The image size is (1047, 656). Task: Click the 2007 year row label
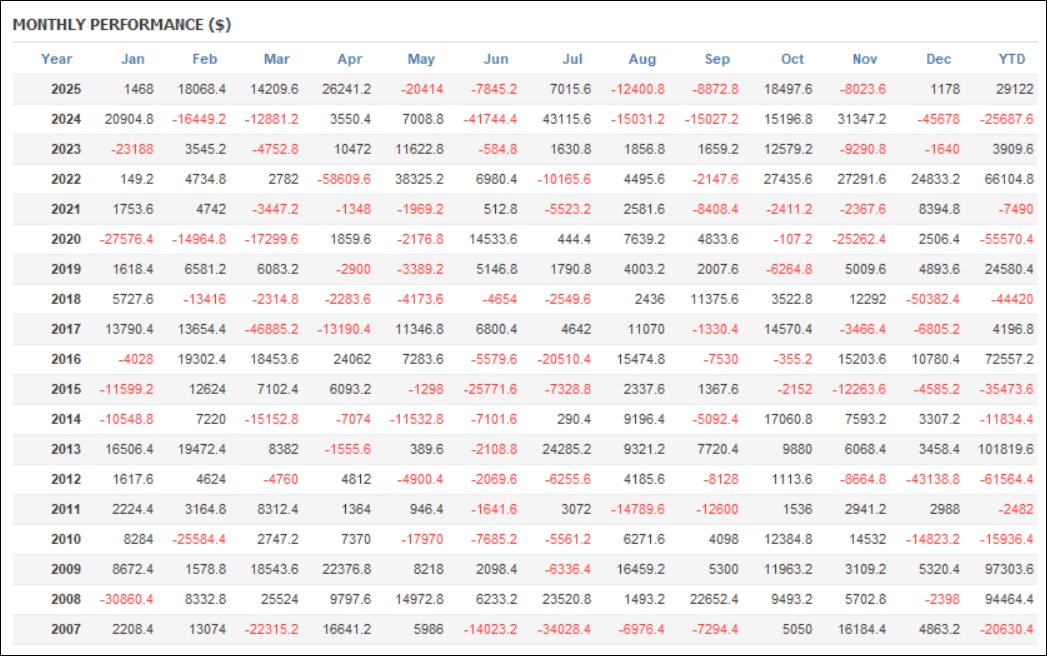[66, 629]
